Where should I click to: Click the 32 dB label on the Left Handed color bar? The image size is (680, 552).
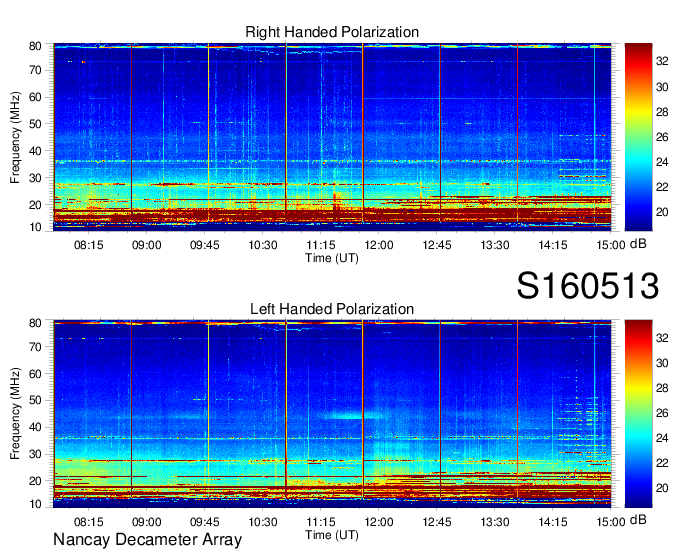click(x=662, y=338)
